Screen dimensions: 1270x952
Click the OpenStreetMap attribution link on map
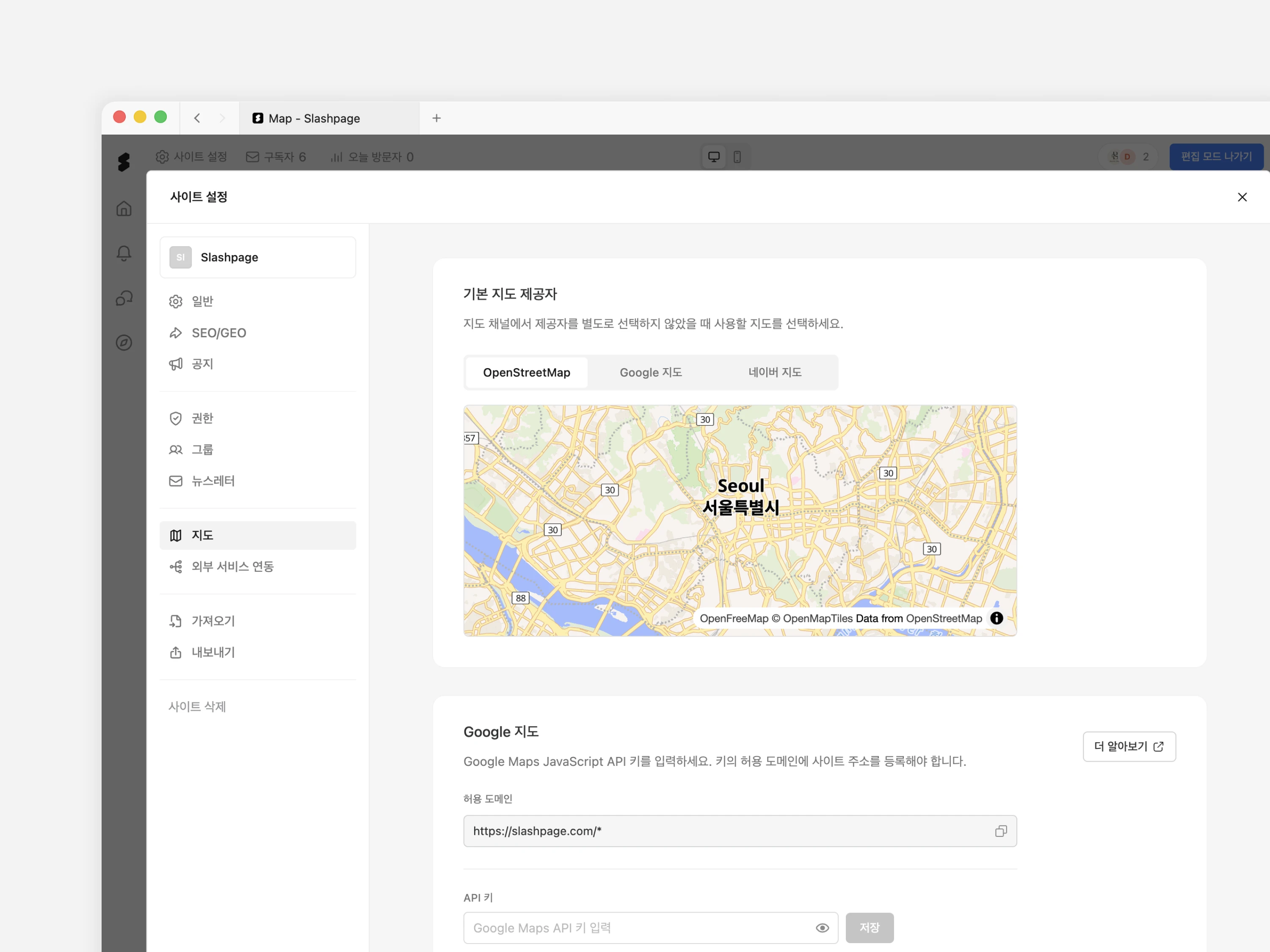944,619
